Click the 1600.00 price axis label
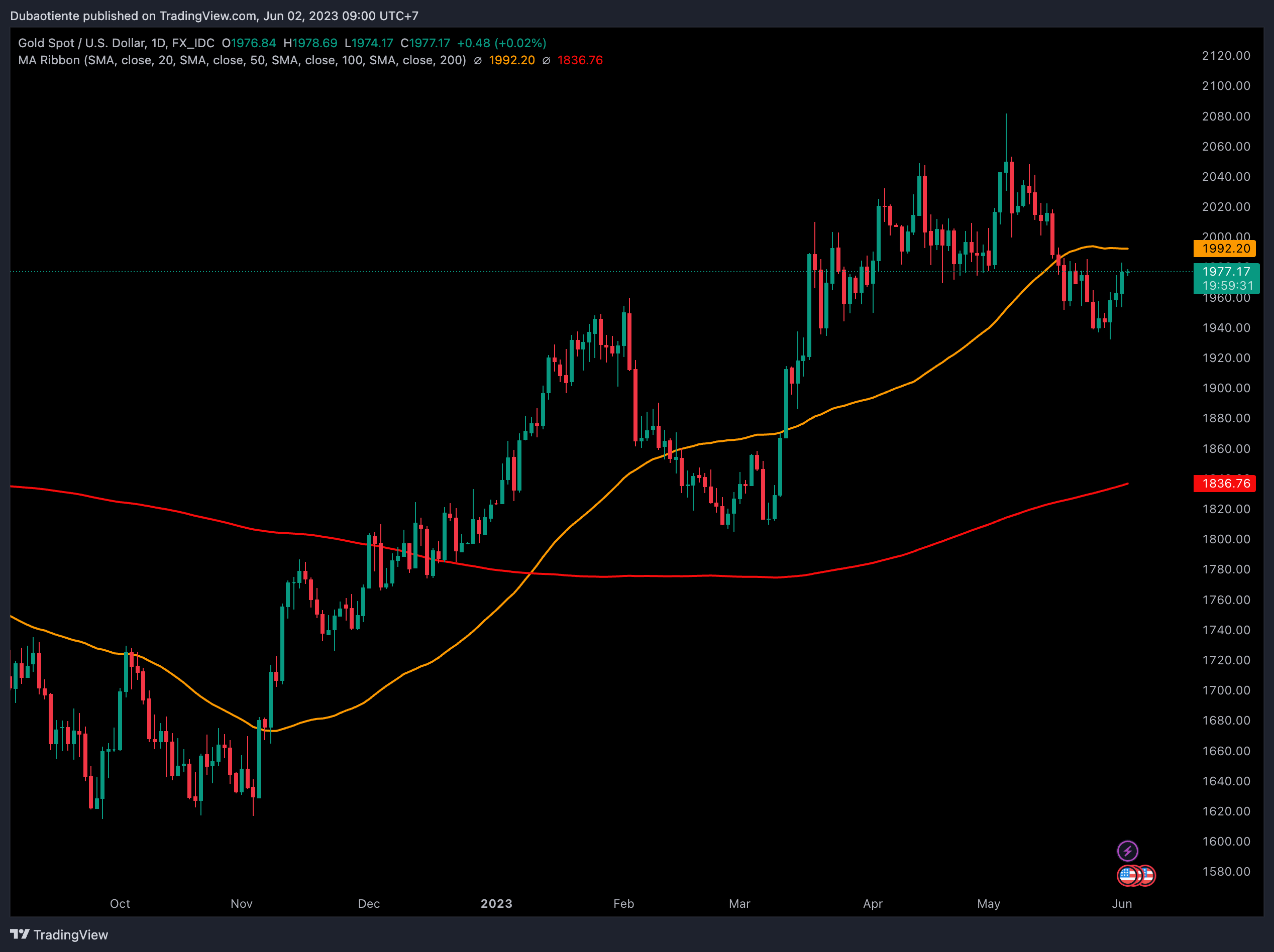Image resolution: width=1274 pixels, height=952 pixels. click(x=1226, y=842)
